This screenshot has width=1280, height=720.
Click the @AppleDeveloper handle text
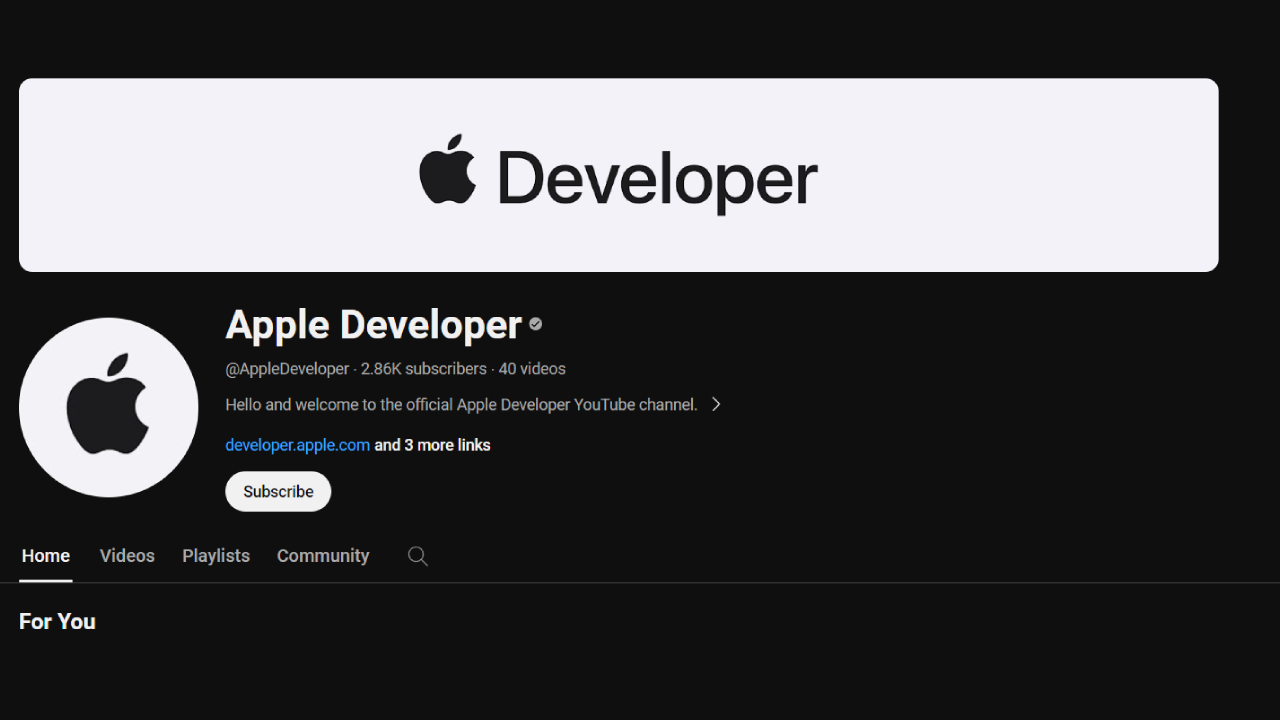(287, 368)
